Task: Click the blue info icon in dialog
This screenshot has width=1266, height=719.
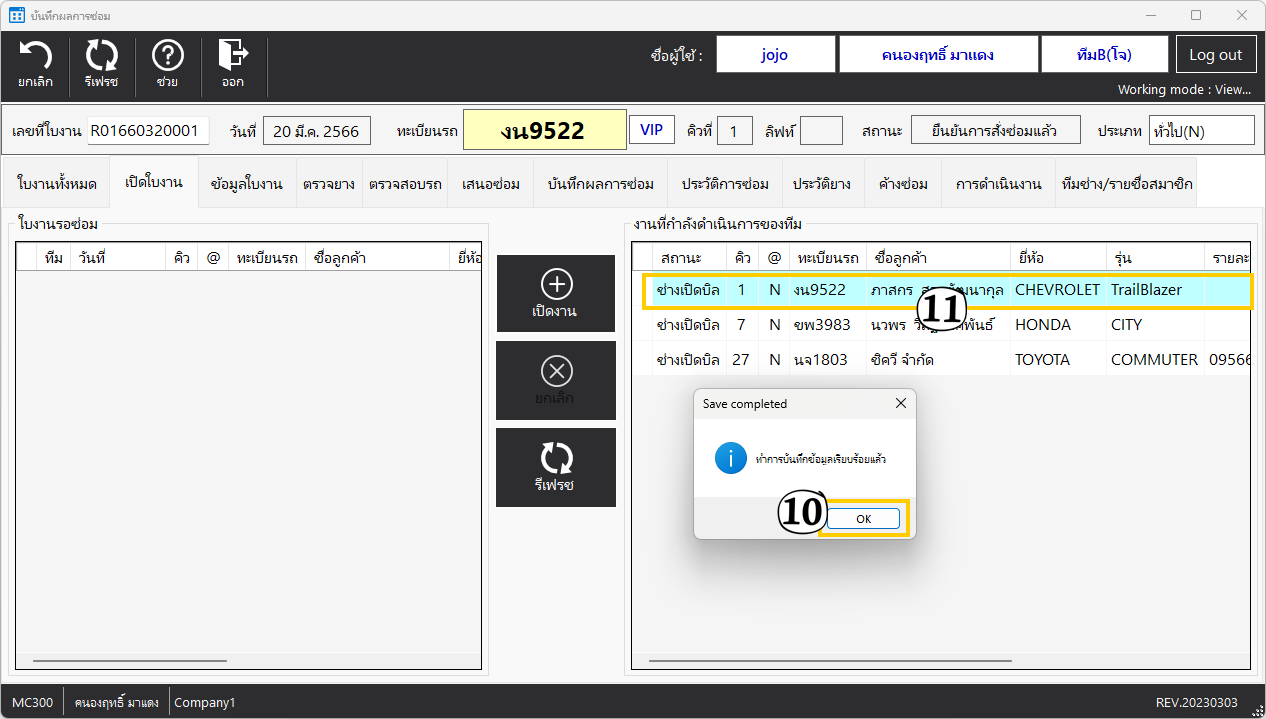Action: (730, 459)
